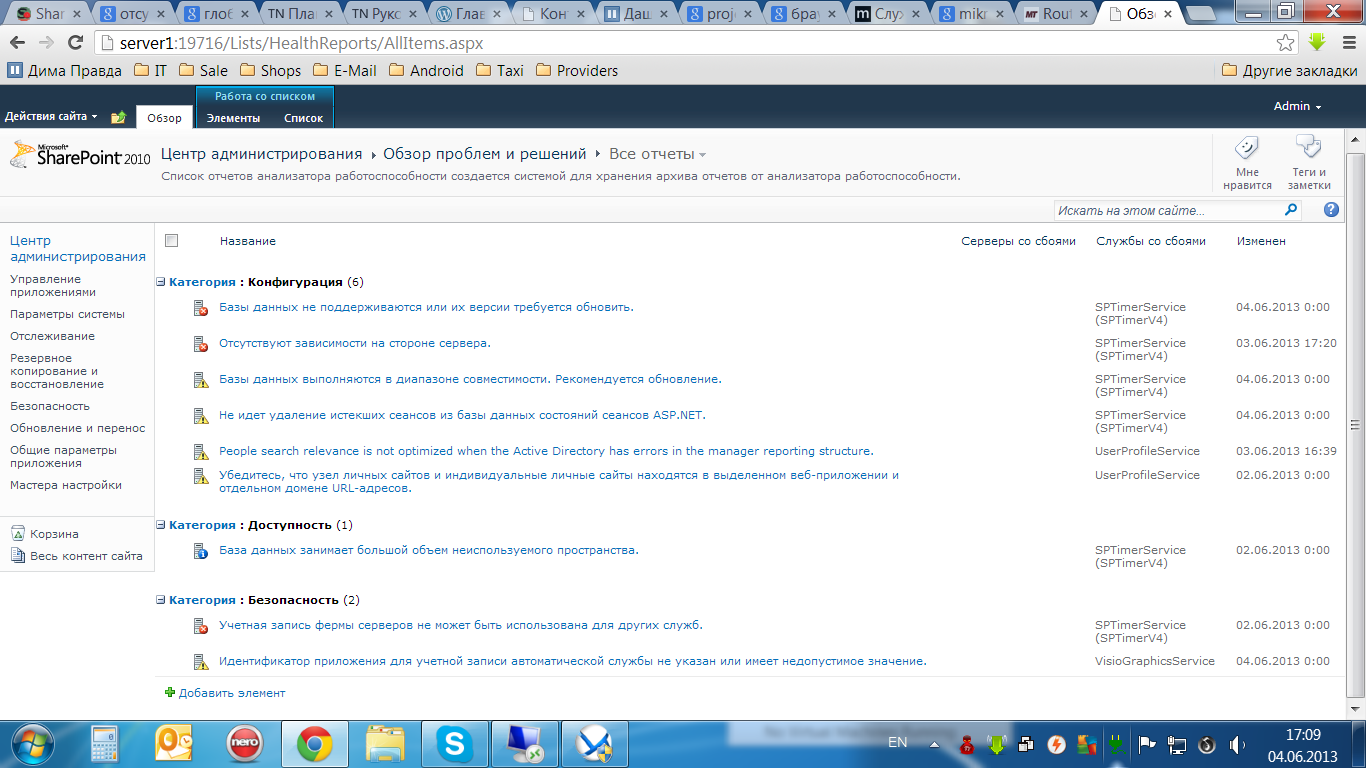Go back with browser back arrow
The height and width of the screenshot is (768, 1366).
17,43
